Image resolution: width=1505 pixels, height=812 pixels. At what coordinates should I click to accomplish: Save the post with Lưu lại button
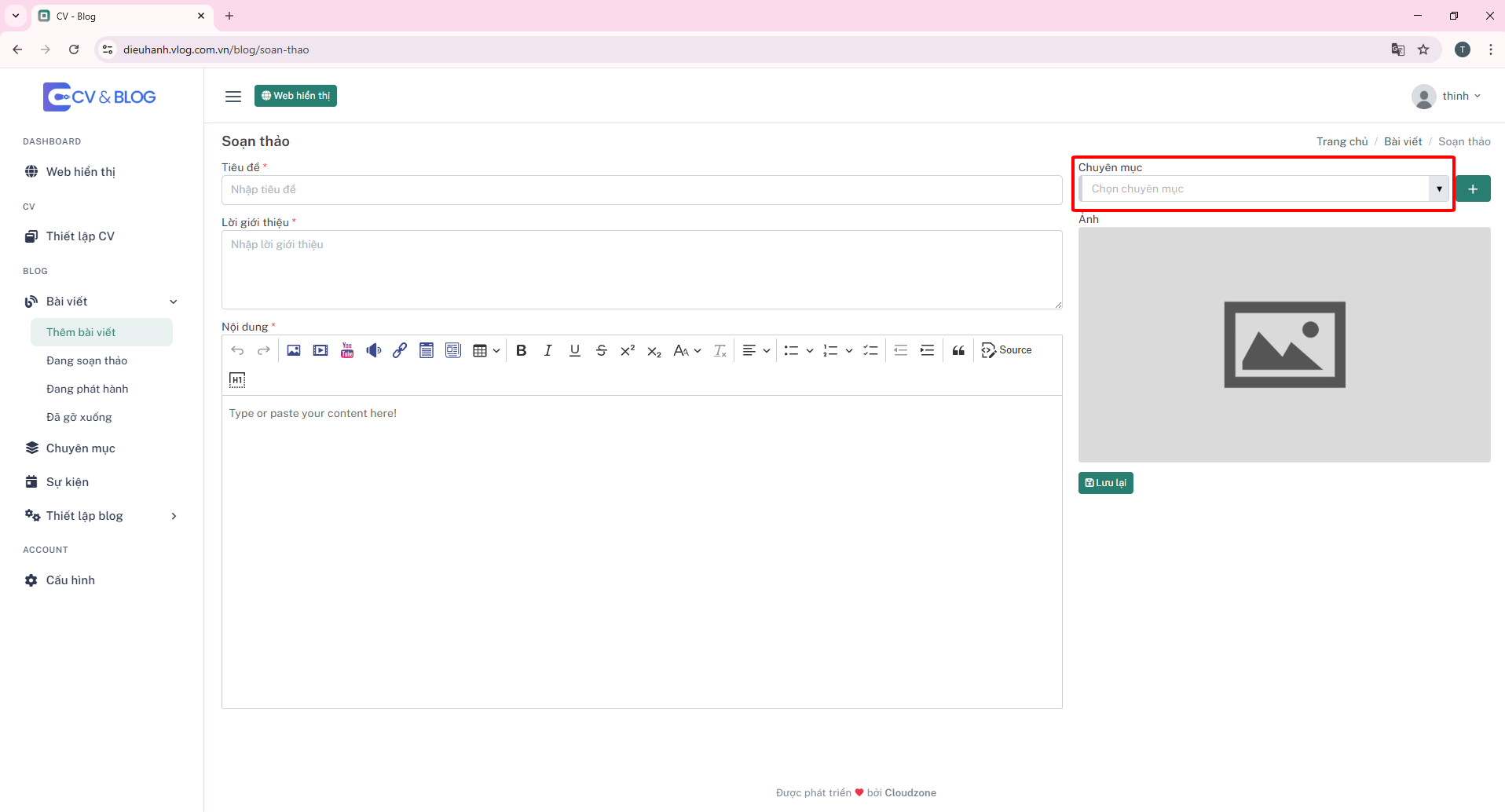(x=1105, y=483)
